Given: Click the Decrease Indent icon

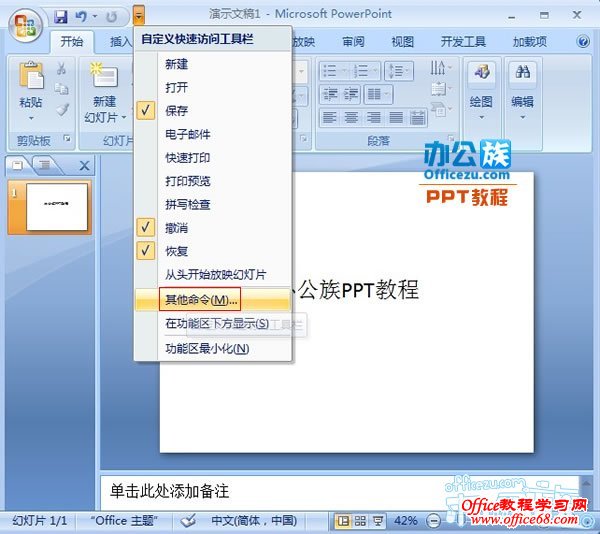Looking at the screenshot, I should [329, 94].
